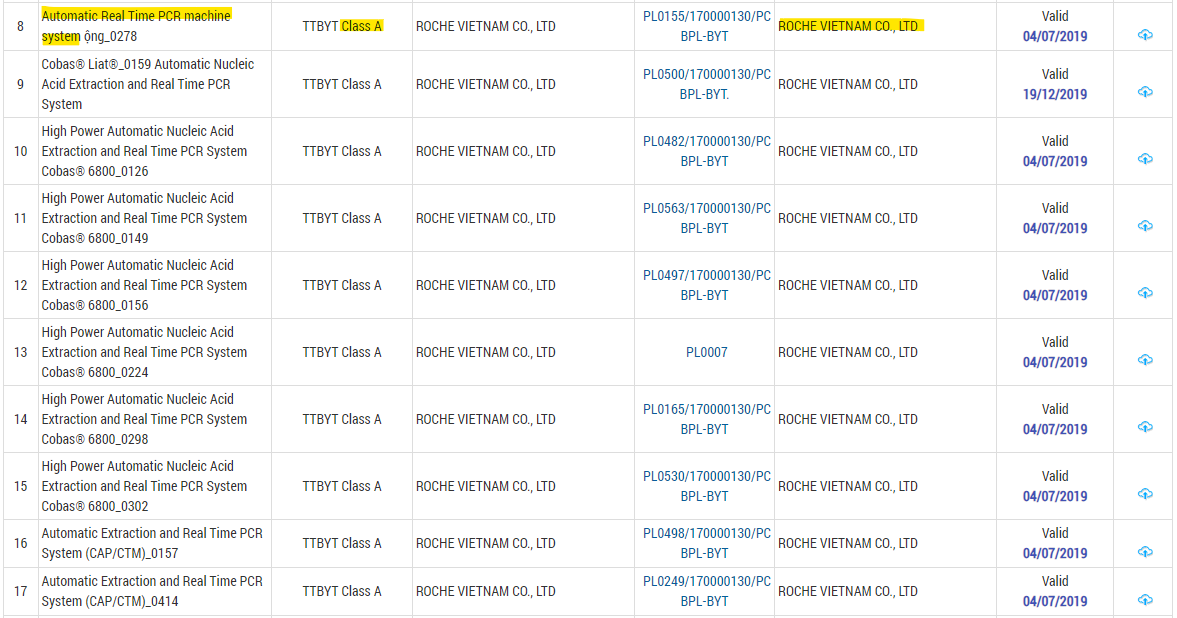The width and height of the screenshot is (1177, 618).
Task: Open the PL0563/170000130/PCBPL-BYT classification link
Action: point(706,218)
